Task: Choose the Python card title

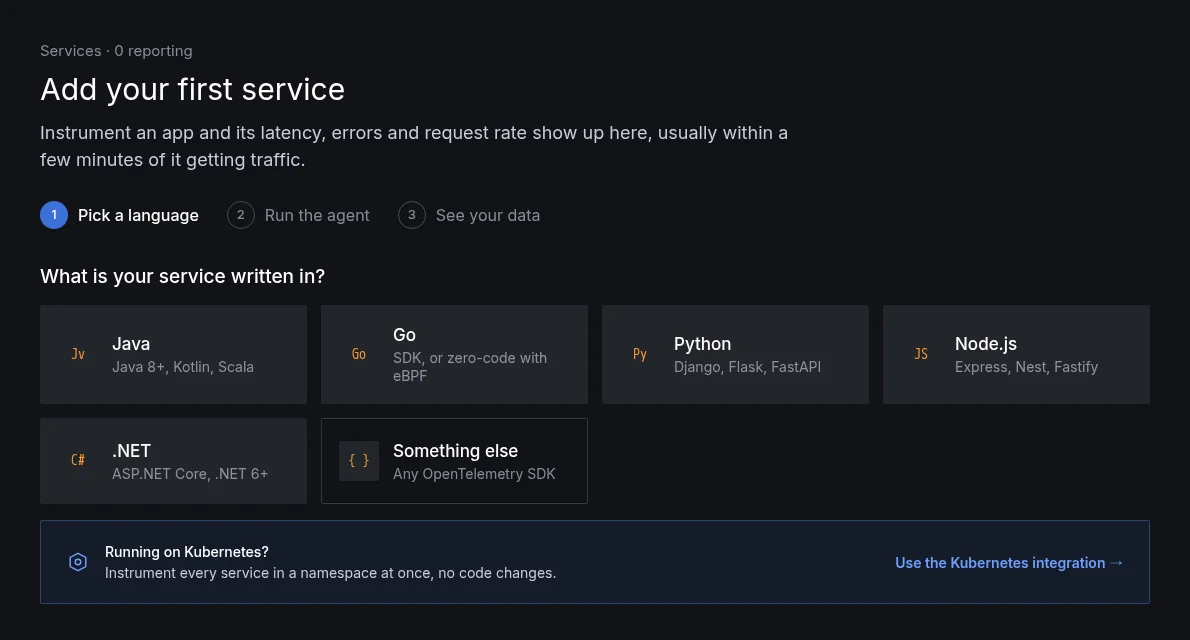Action: [x=702, y=344]
